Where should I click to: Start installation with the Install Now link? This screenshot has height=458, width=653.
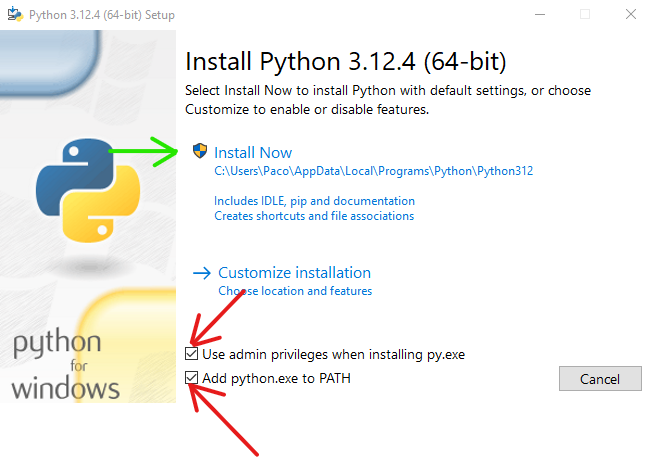pyautogui.click(x=253, y=152)
